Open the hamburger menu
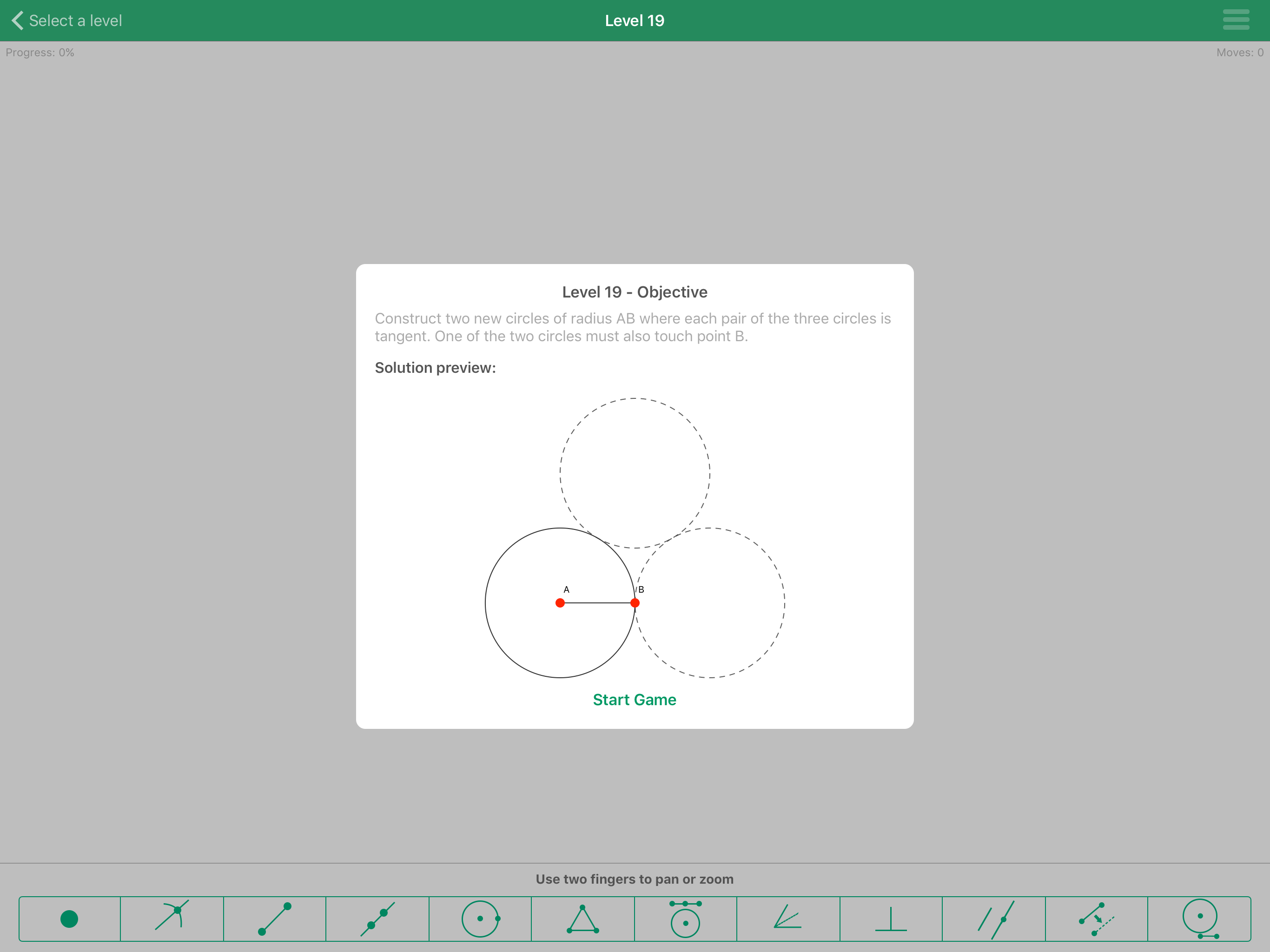The image size is (1270, 952). (x=1236, y=20)
